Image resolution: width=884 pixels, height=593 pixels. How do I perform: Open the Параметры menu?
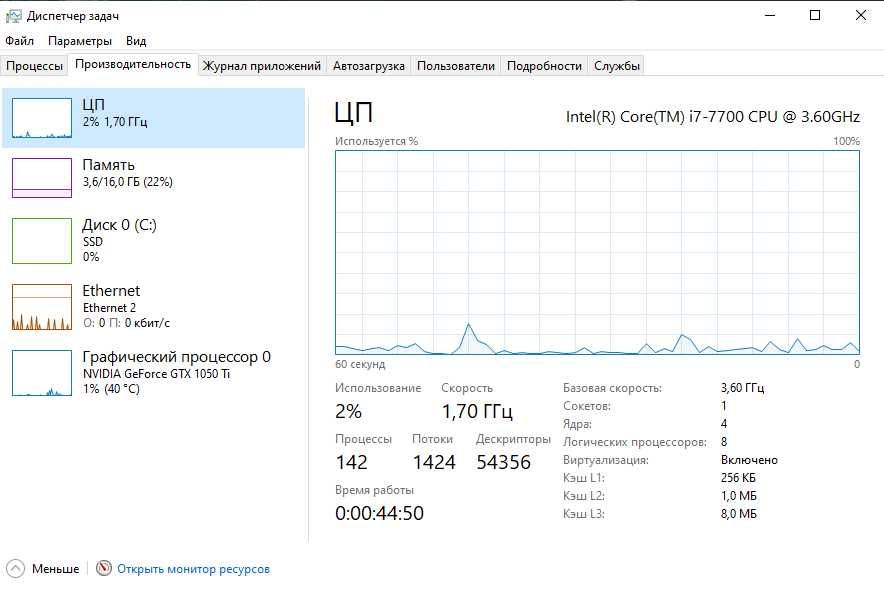coord(80,41)
